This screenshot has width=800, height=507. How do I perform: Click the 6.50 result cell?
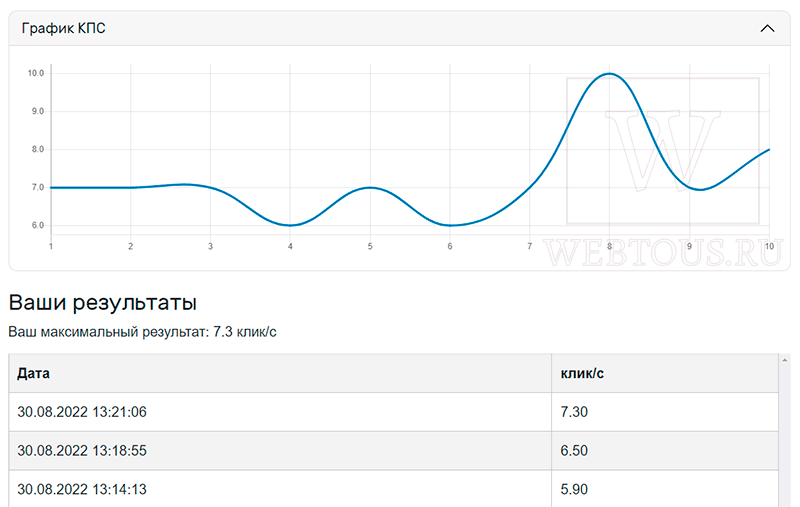(x=665, y=451)
